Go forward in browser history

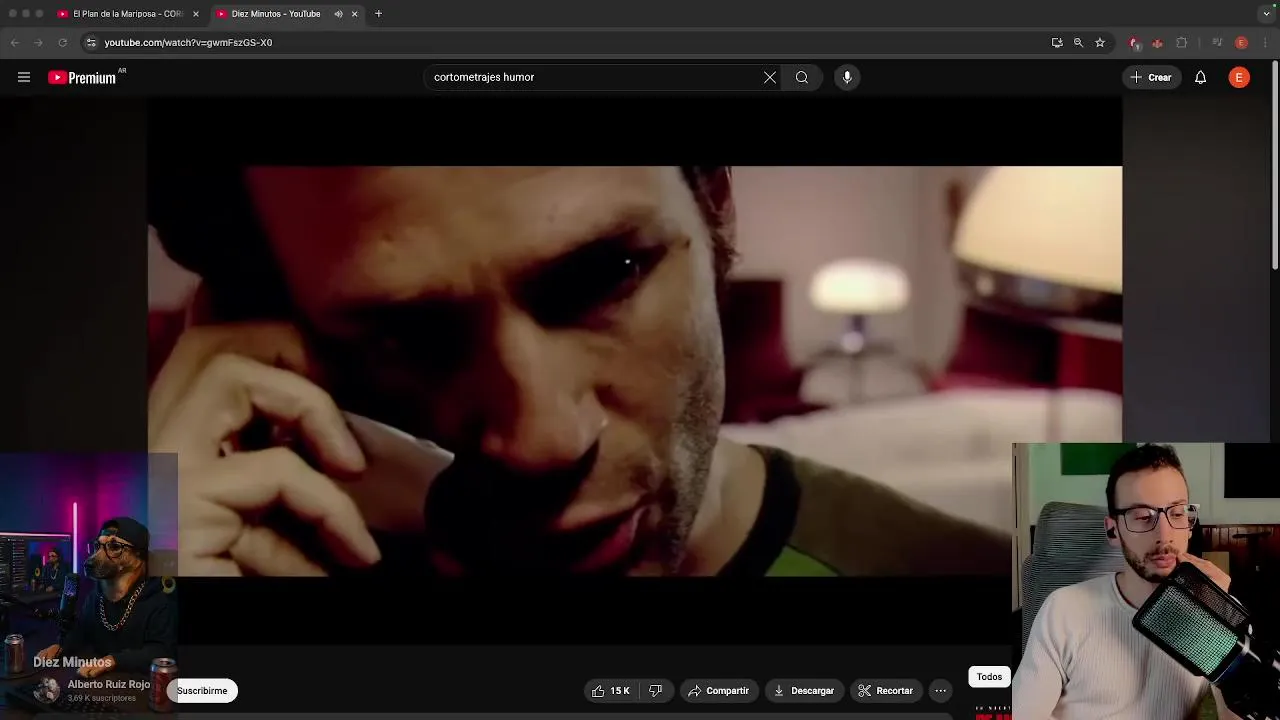pyautogui.click(x=38, y=42)
